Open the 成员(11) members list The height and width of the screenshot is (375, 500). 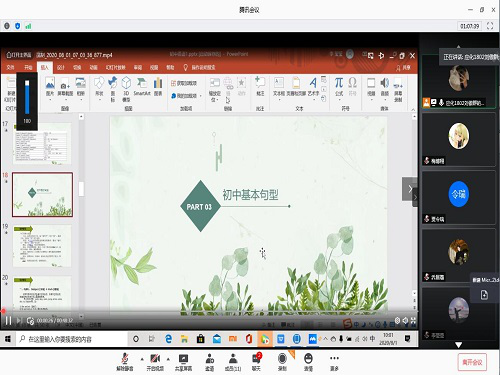233,362
